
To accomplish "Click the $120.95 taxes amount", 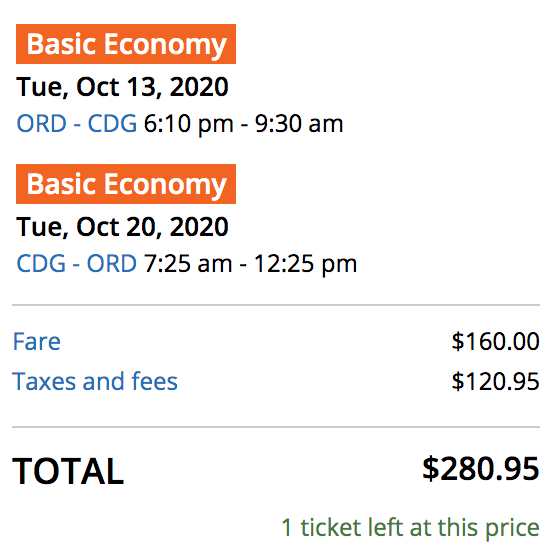I will [496, 381].
